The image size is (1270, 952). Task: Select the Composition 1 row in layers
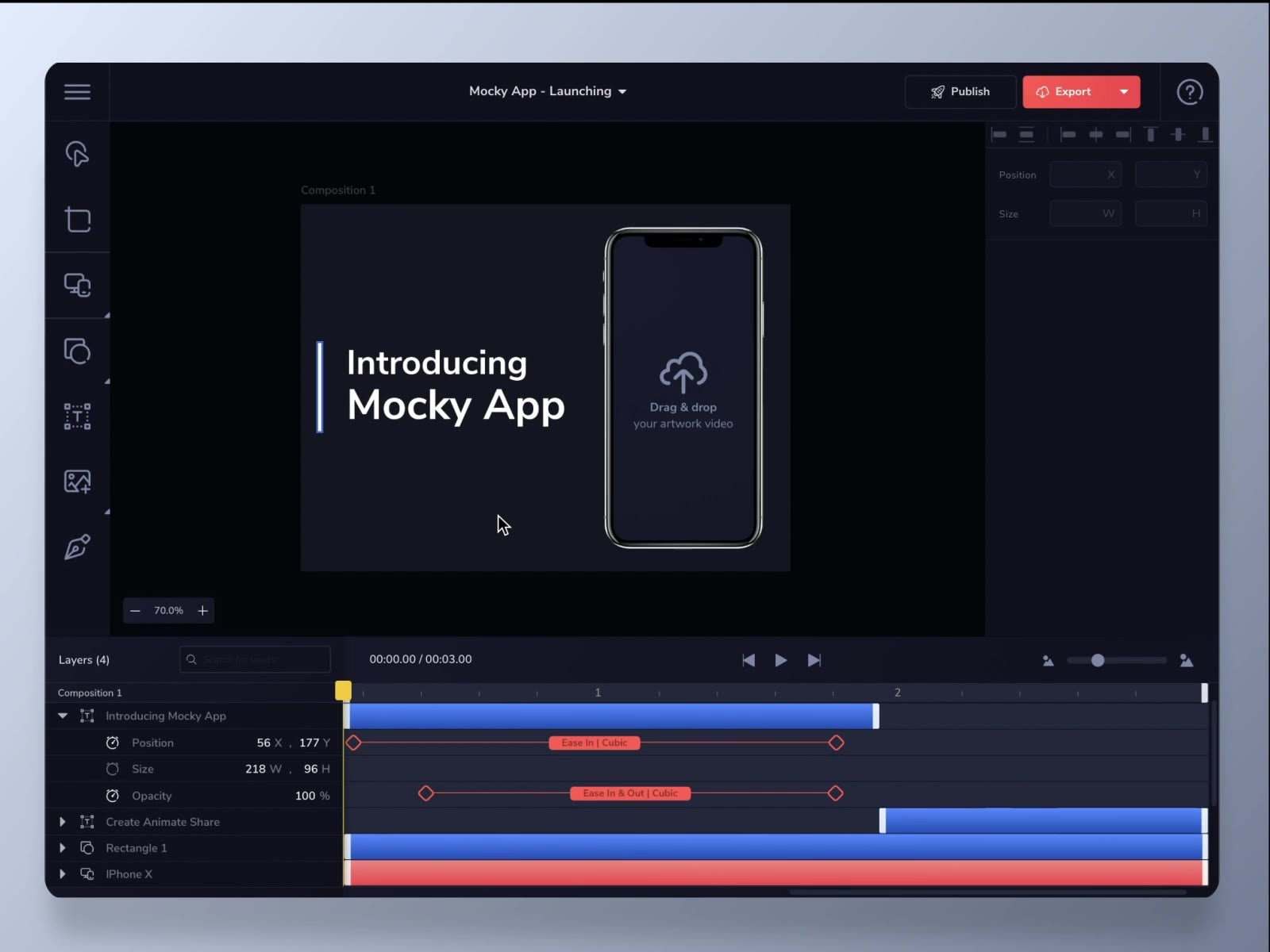click(194, 693)
